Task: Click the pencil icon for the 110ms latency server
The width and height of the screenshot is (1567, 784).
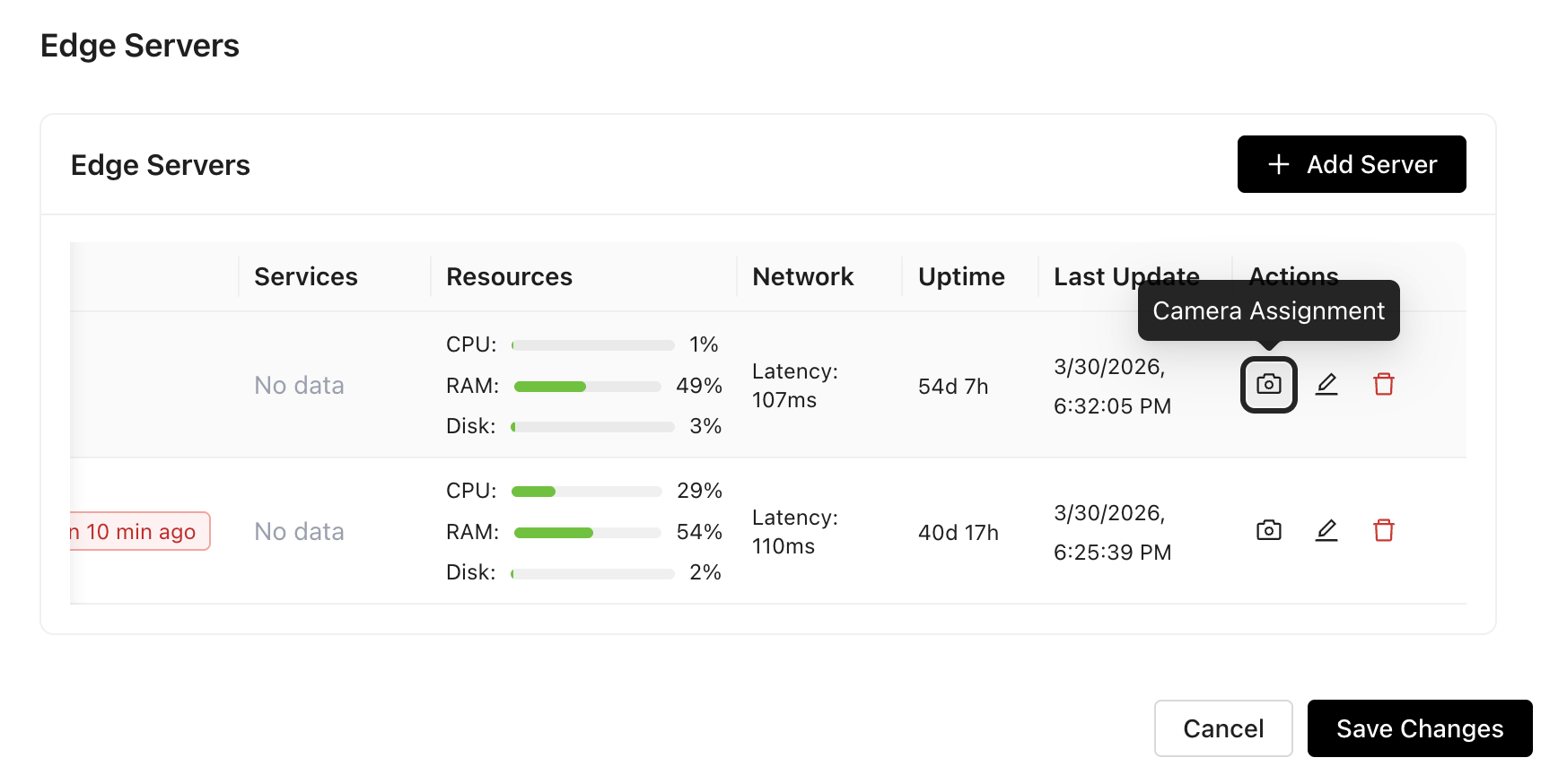Action: pyautogui.click(x=1326, y=531)
